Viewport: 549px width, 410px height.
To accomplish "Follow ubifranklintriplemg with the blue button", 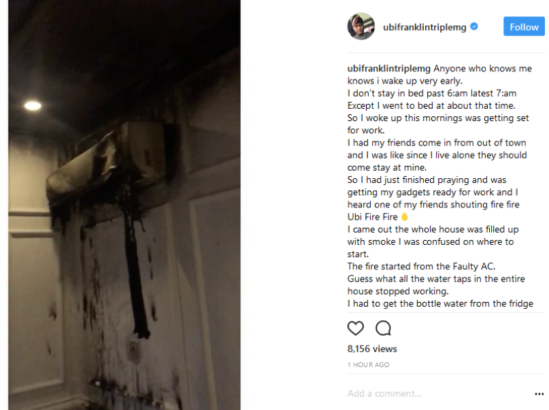I will [x=524, y=26].
